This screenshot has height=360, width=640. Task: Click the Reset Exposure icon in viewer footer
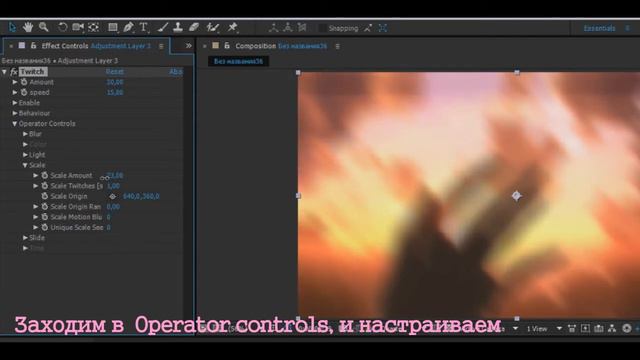click(627, 328)
